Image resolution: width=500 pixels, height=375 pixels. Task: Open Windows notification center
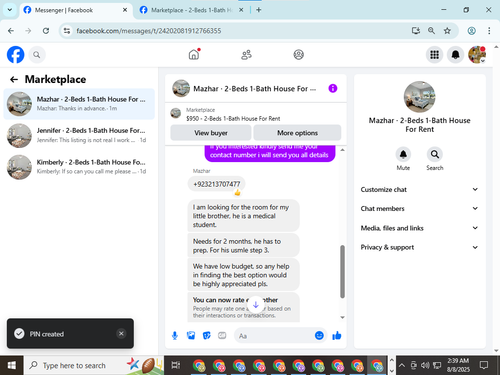[484, 365]
